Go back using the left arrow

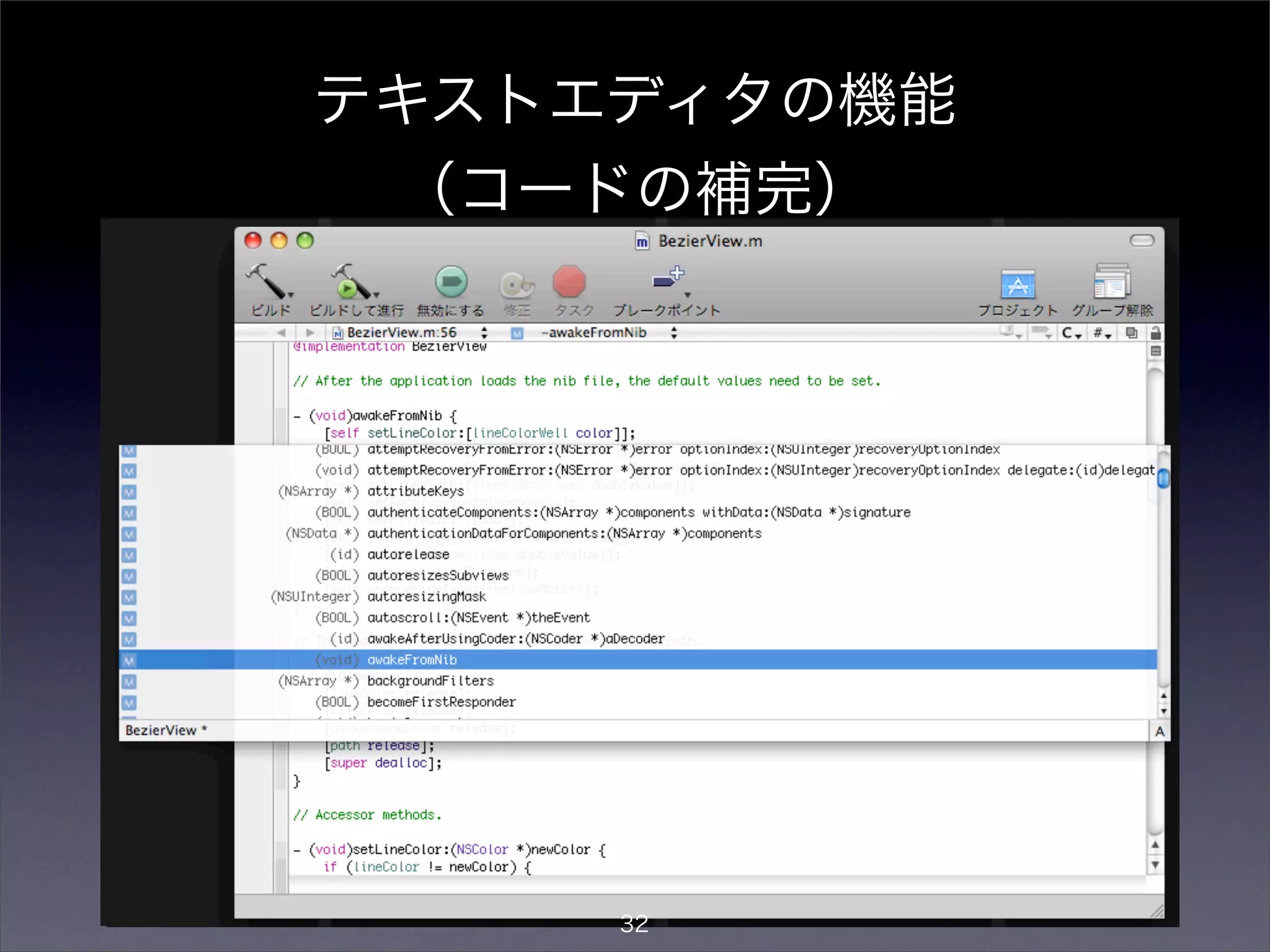tap(281, 333)
